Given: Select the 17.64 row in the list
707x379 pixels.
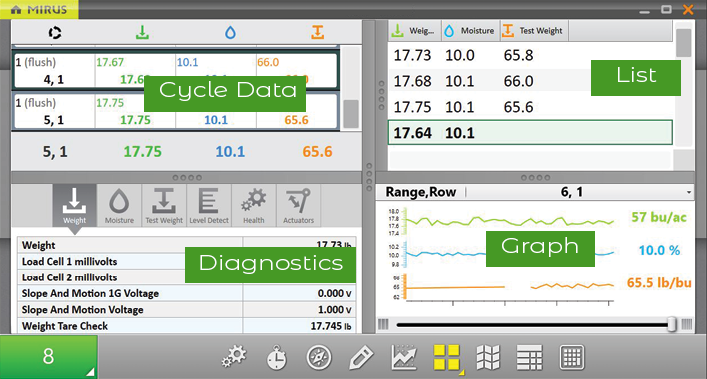Looking at the screenshot, I should 530,132.
